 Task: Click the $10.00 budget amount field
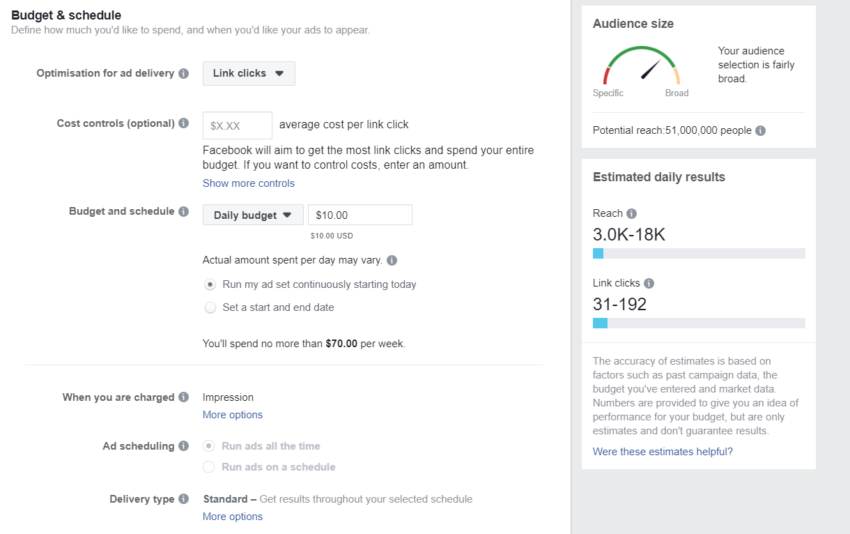(359, 215)
